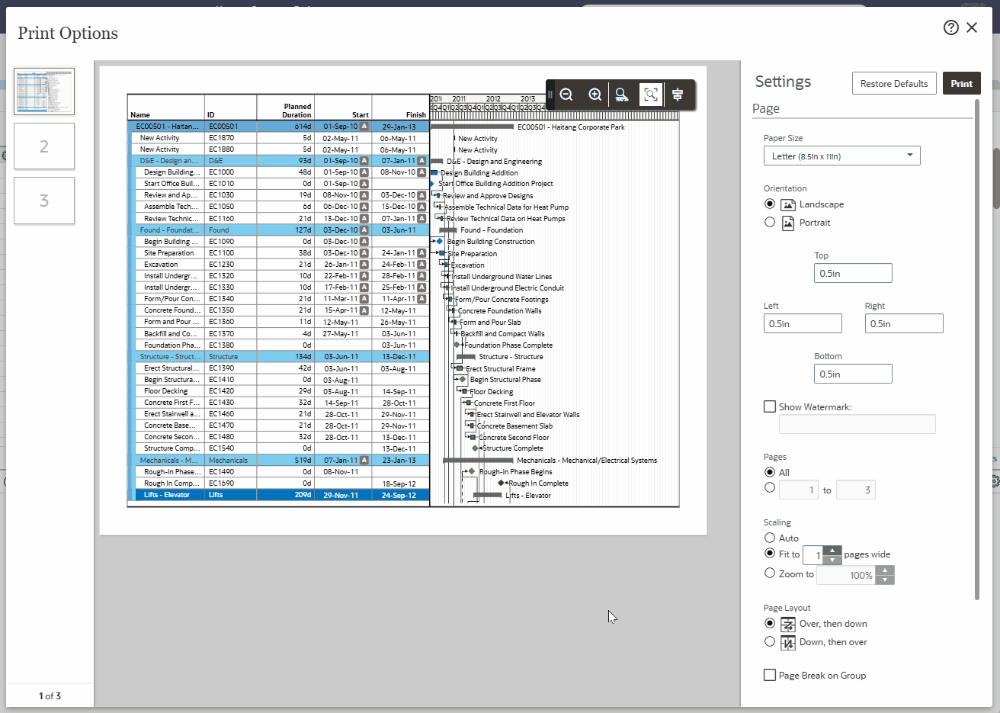Viewport: 1000px width, 713px height.
Task: Select Auto scaling option
Action: [770, 538]
